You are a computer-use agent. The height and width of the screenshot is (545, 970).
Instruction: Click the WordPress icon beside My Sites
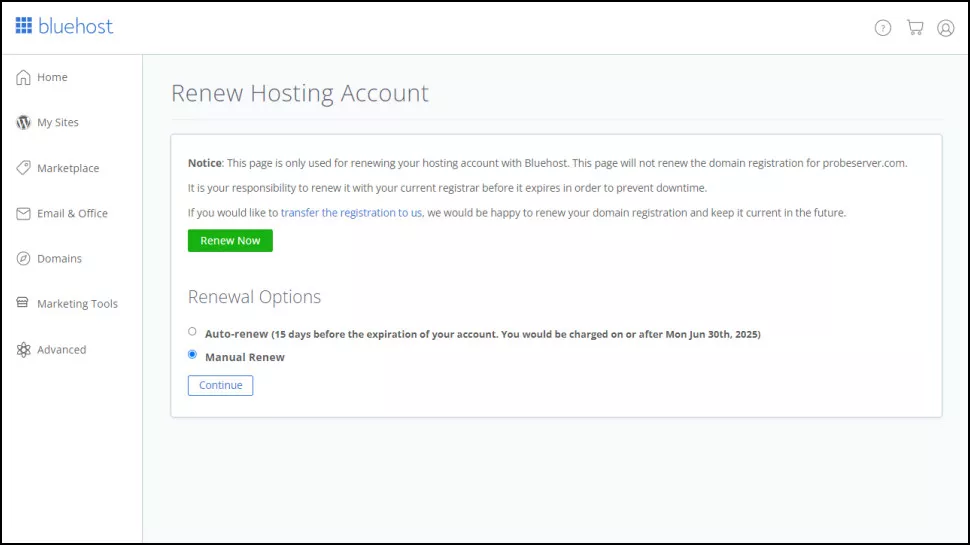[24, 122]
